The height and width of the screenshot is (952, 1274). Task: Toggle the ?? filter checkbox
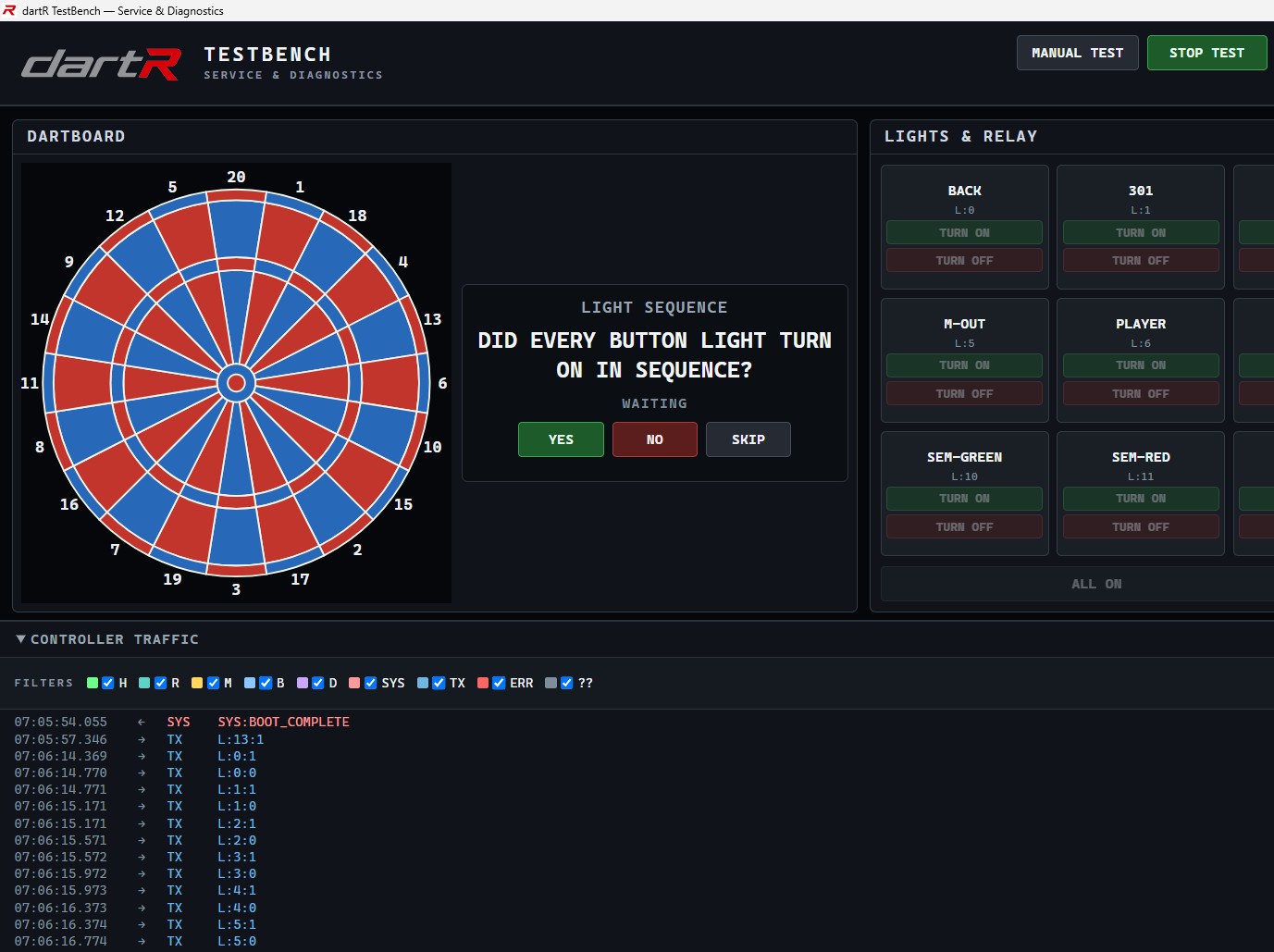(x=567, y=683)
